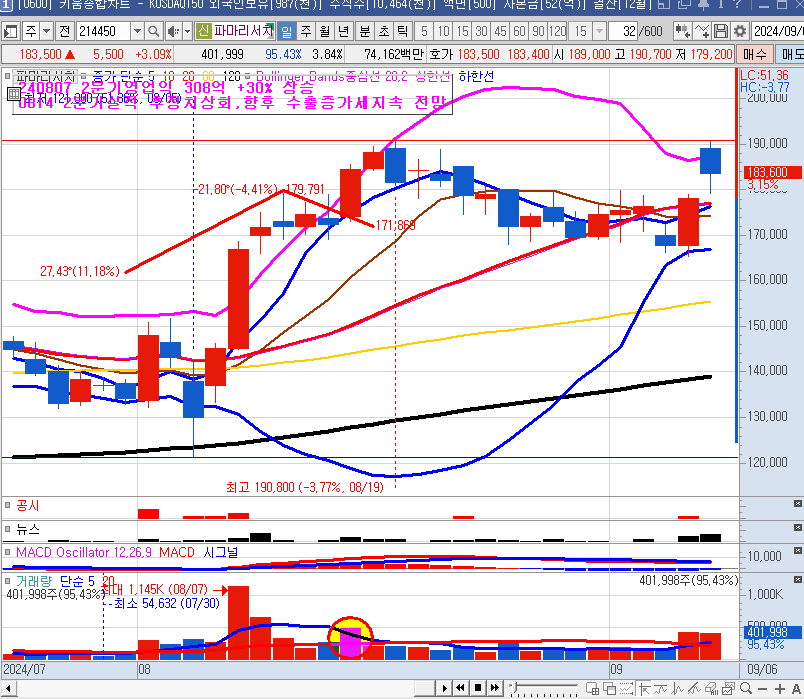Select the 주 weekly period
This screenshot has width=804, height=699.
(306, 31)
